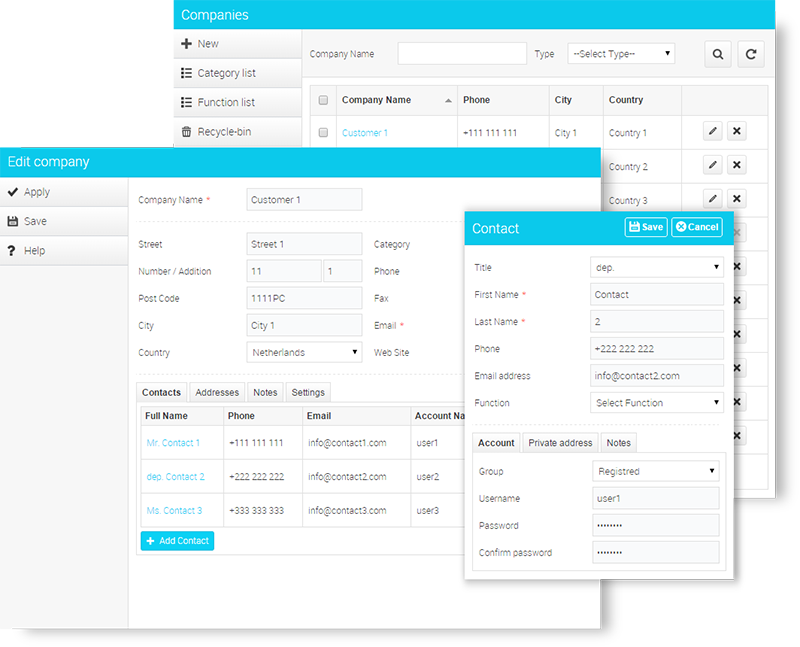The height and width of the screenshot is (647, 800).
Task: Open the Mr. Contact 1 link
Action: [x=173, y=443]
